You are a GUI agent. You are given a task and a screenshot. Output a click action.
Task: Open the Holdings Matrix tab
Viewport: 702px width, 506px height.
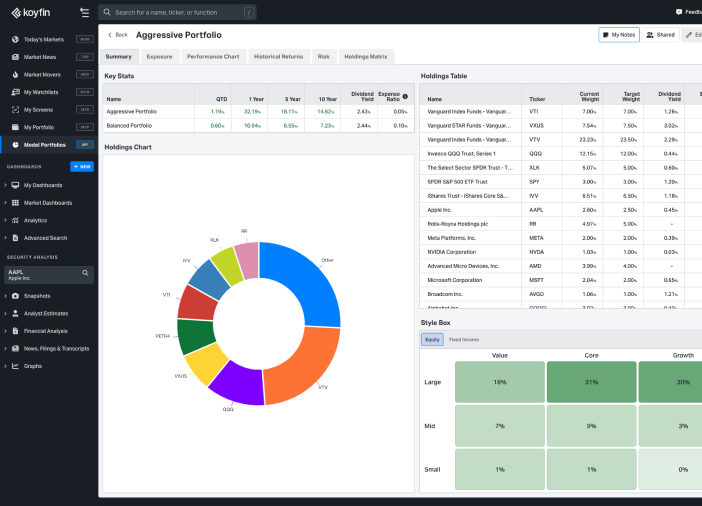pyautogui.click(x=366, y=56)
